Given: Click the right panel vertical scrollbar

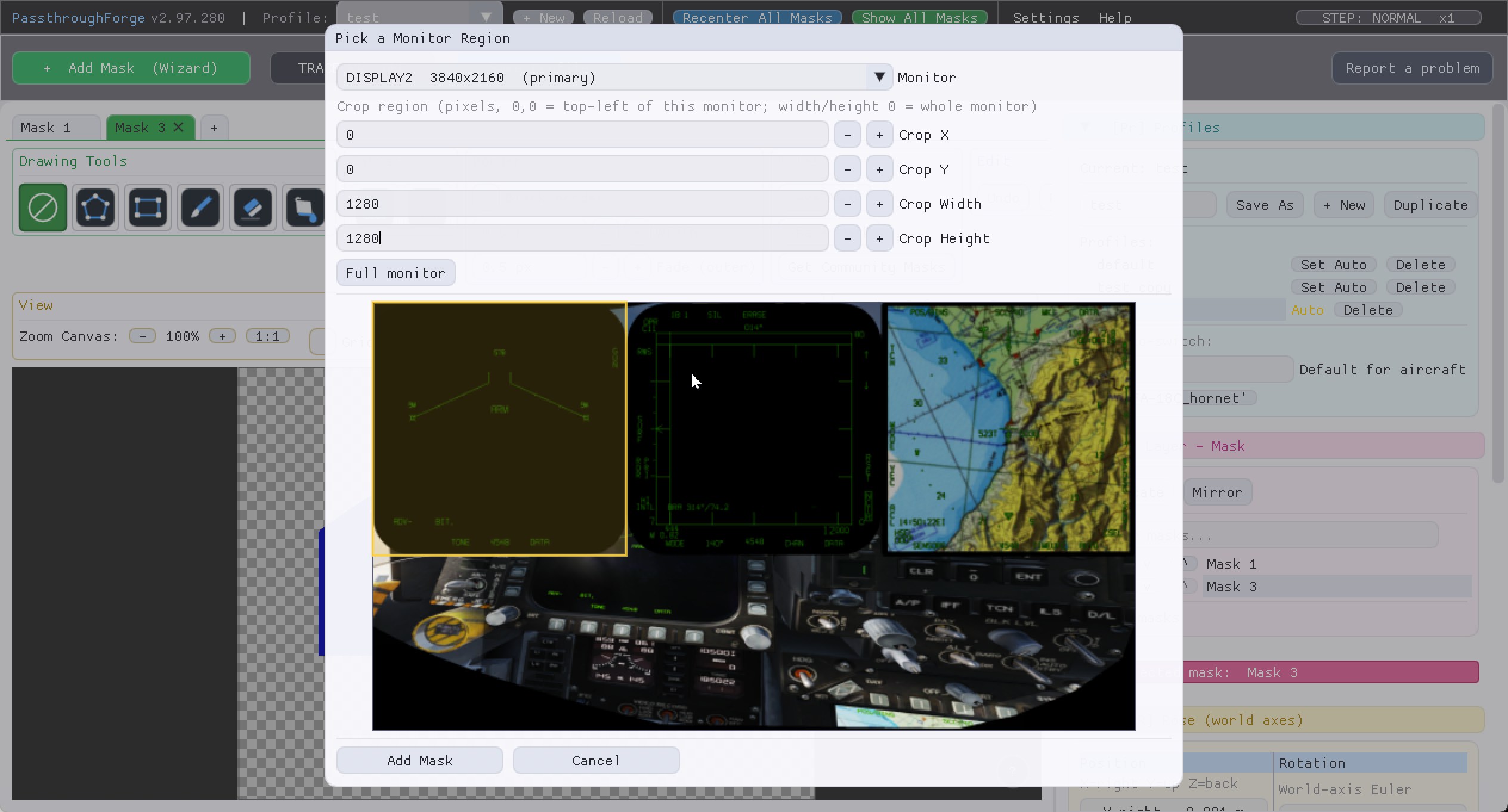Looking at the screenshot, I should [1498, 292].
